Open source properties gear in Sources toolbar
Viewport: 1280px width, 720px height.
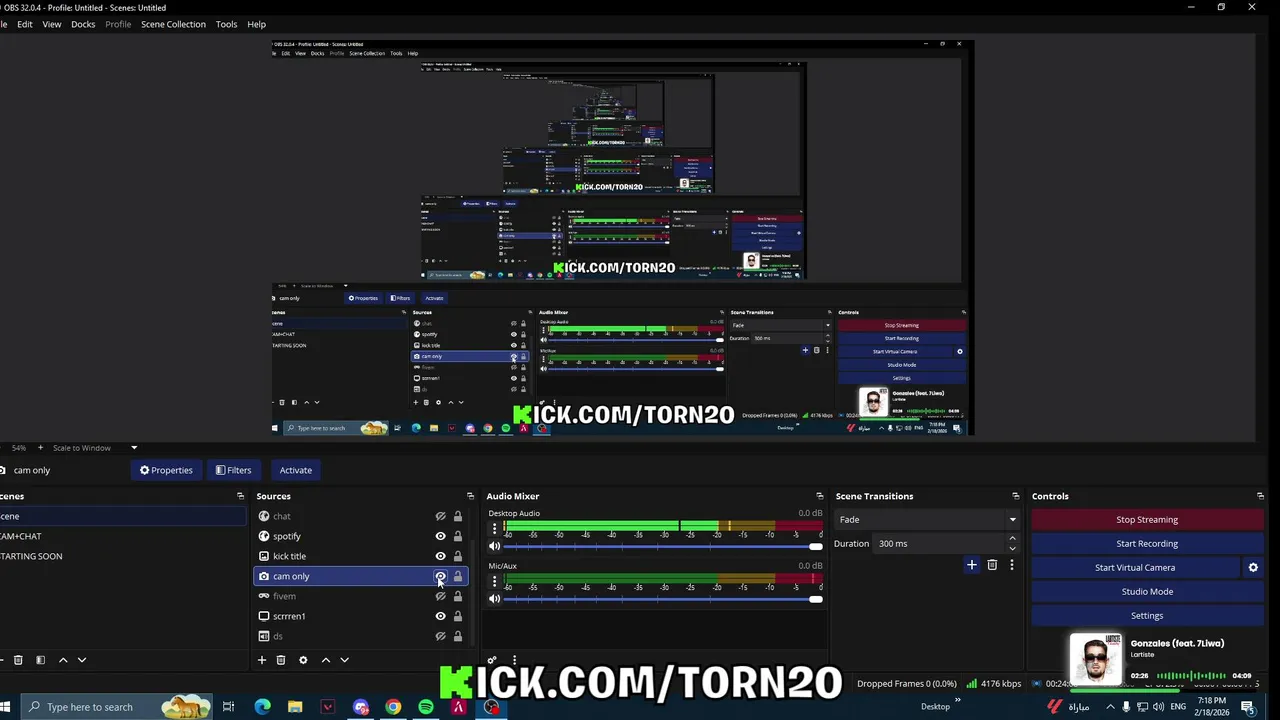click(x=303, y=660)
